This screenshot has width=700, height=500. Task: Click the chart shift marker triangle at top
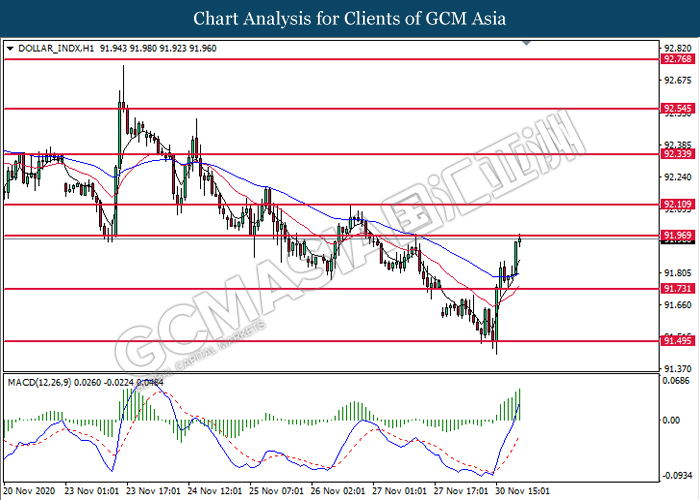pos(527,43)
